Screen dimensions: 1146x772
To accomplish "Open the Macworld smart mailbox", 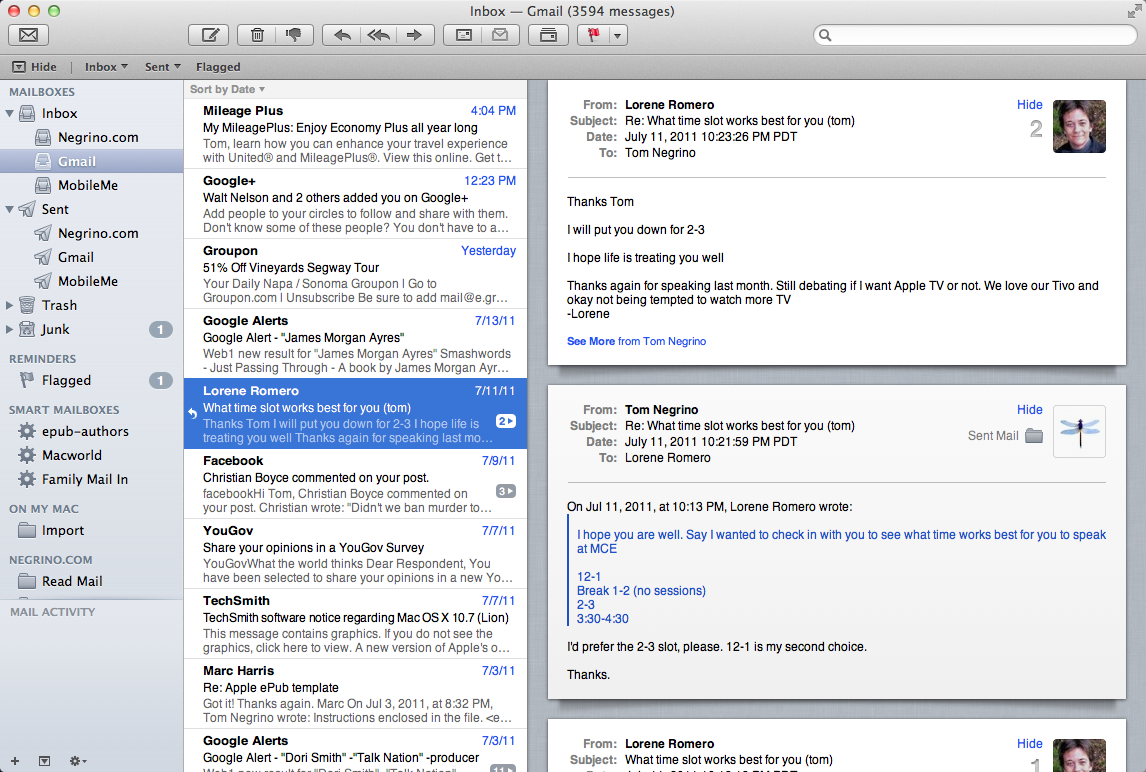I will pyautogui.click(x=91, y=455).
